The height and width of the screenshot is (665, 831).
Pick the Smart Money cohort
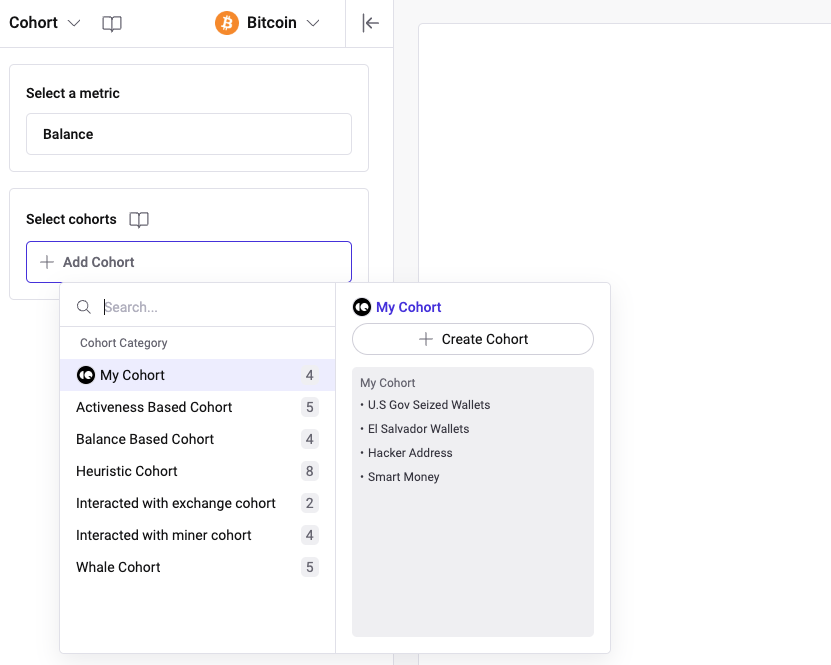pyautogui.click(x=403, y=477)
